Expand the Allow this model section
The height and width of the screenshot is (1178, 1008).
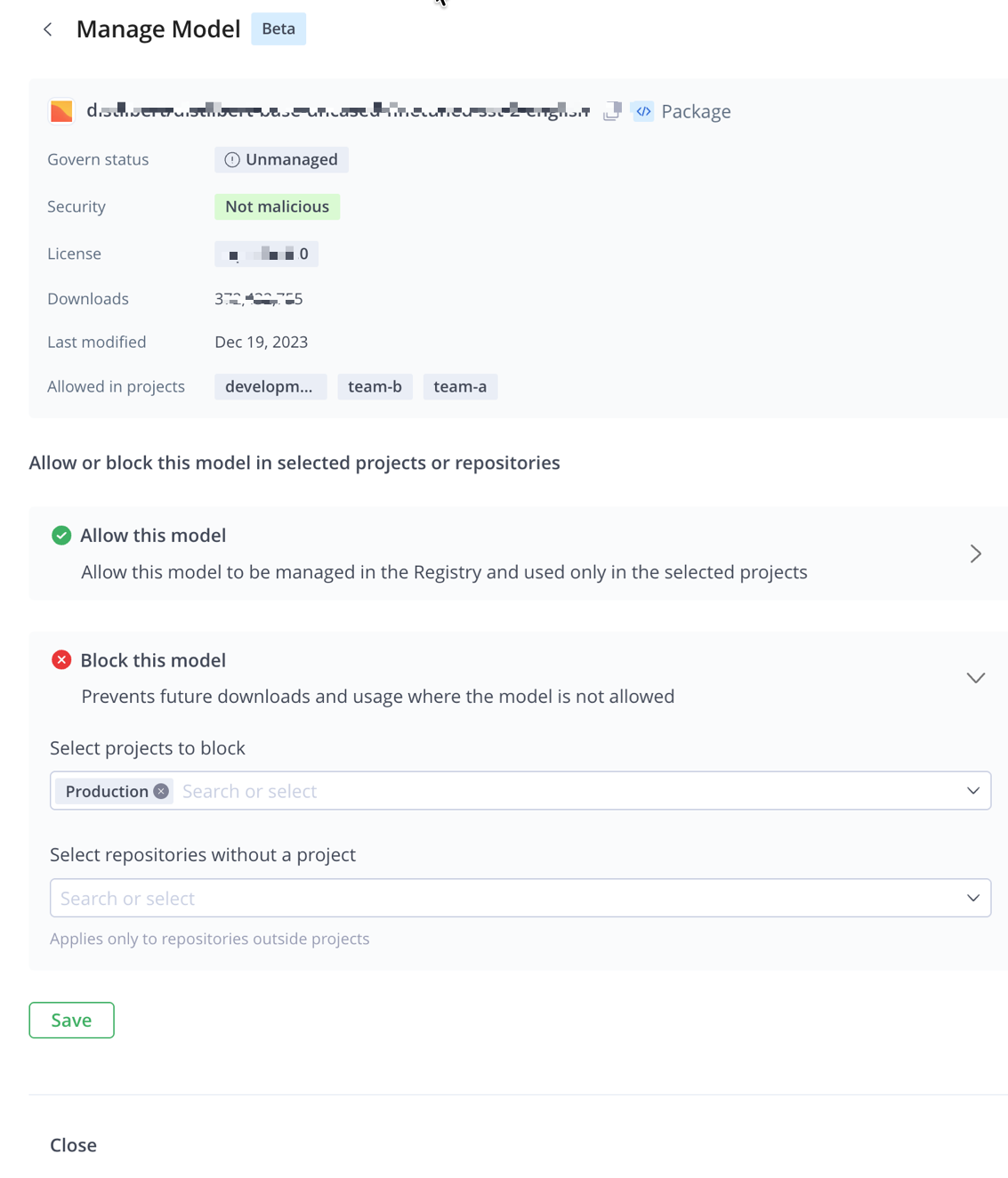pos(975,554)
